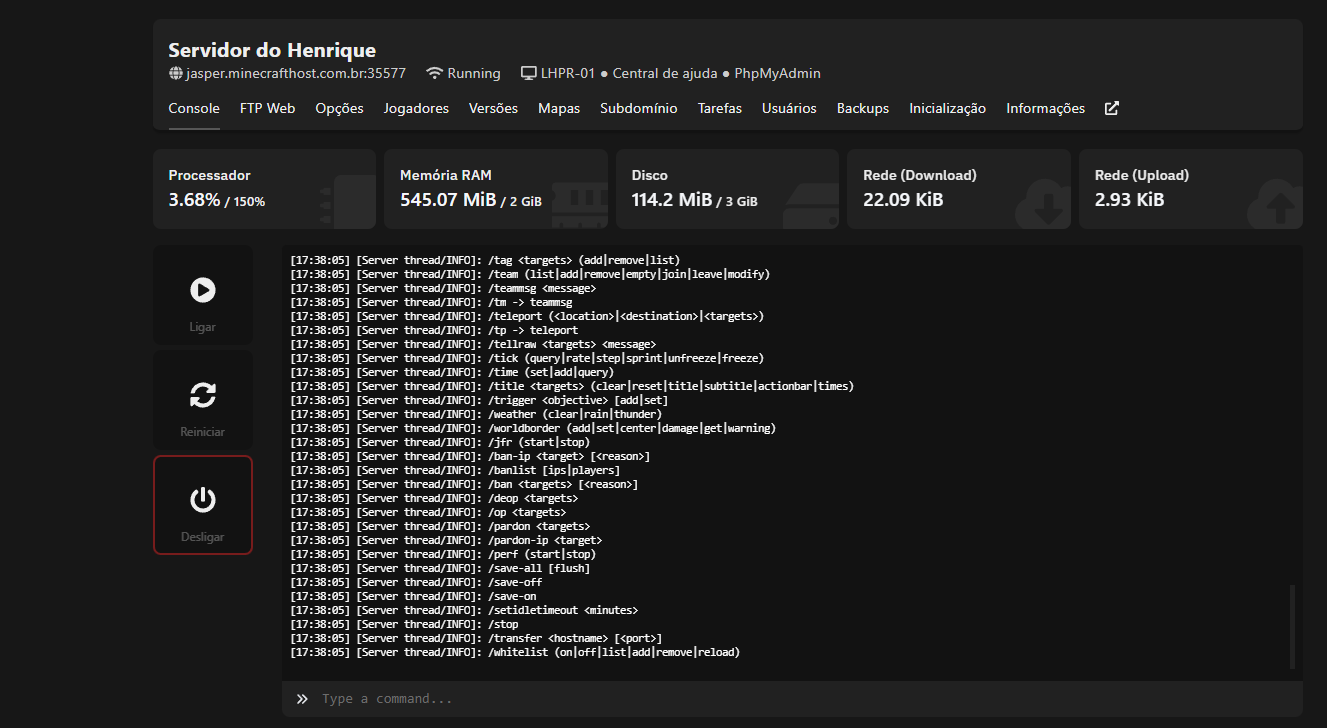Screen dimensions: 1327x728
Task: Click the wifi Running status icon
Action: (434, 74)
